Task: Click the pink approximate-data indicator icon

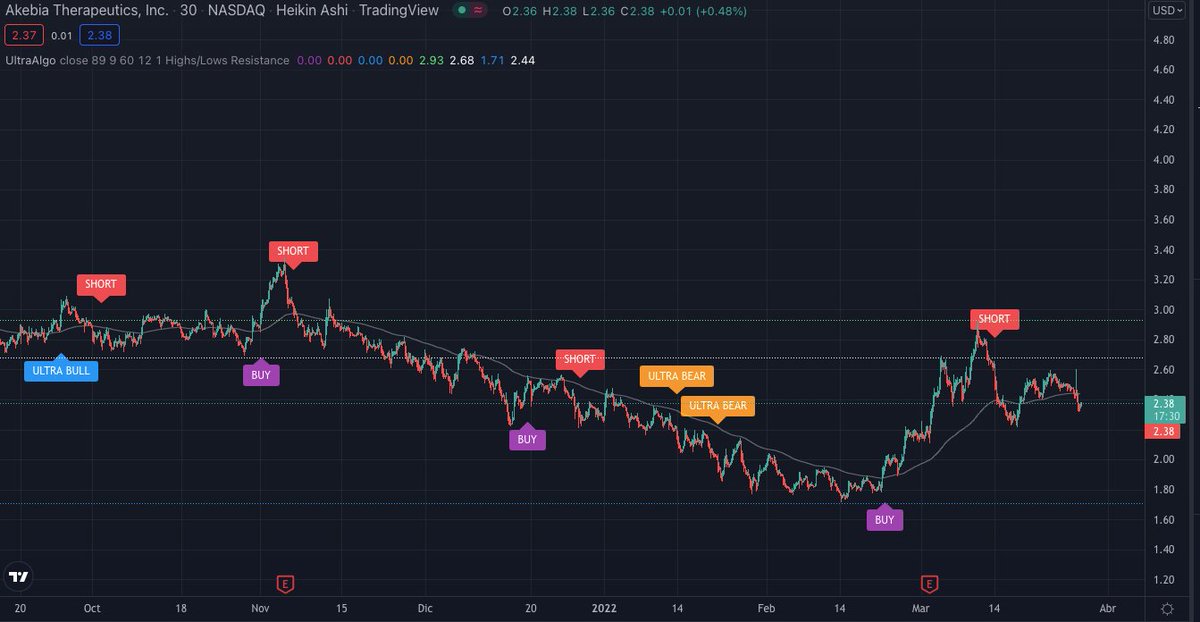Action: click(x=479, y=11)
